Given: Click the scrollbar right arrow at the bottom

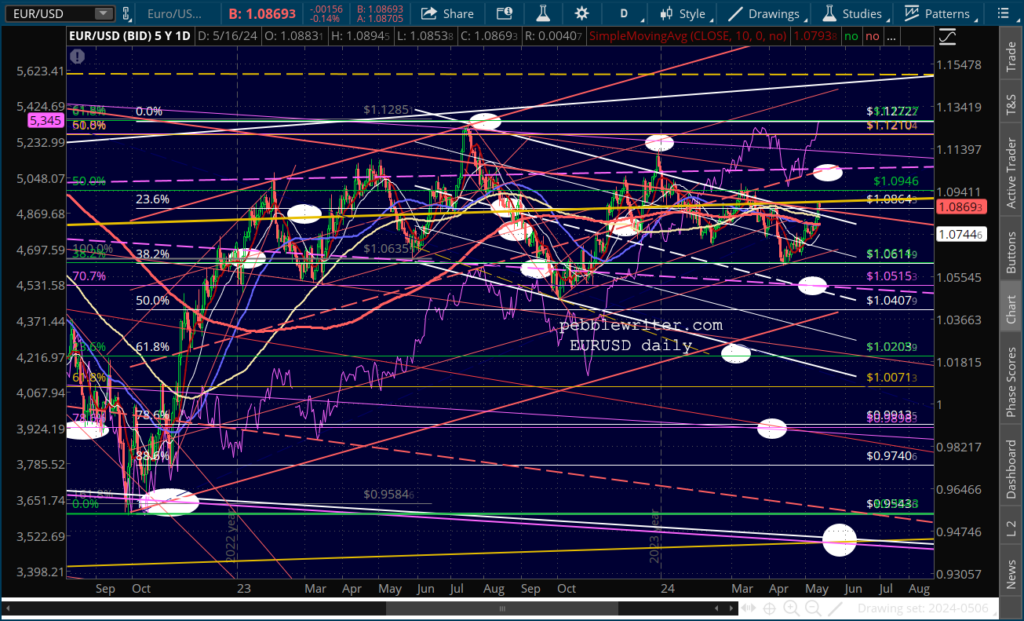Looking at the screenshot, I should click(x=731, y=609).
